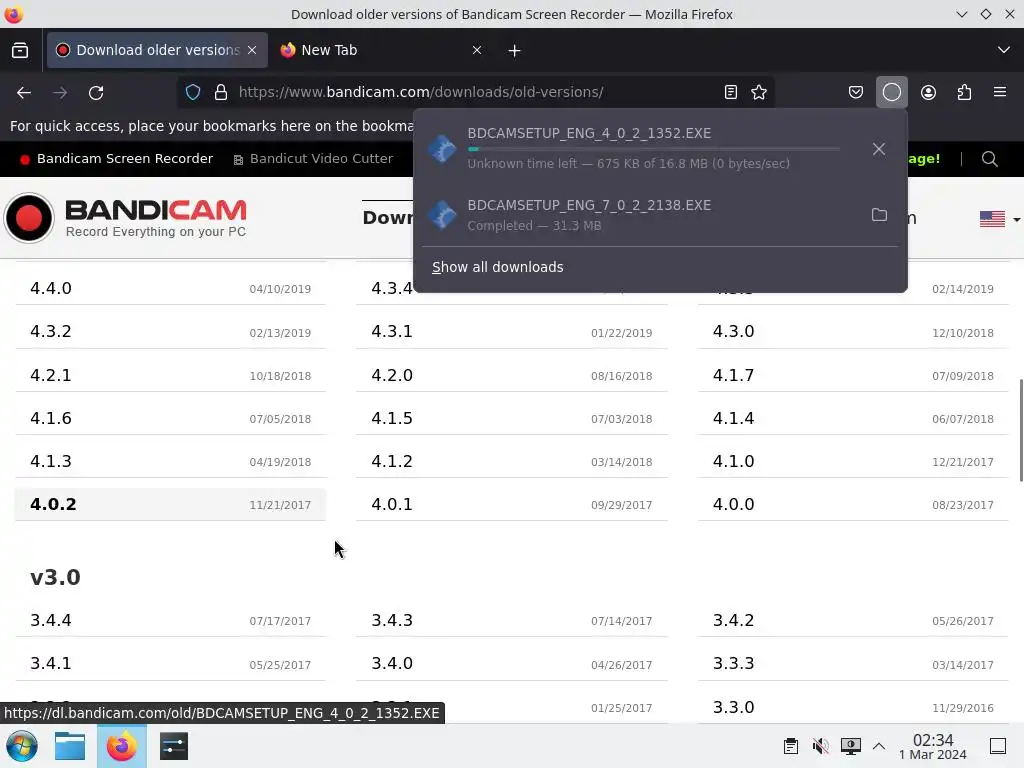
Task: Click Show all downloads
Action: coord(498,267)
